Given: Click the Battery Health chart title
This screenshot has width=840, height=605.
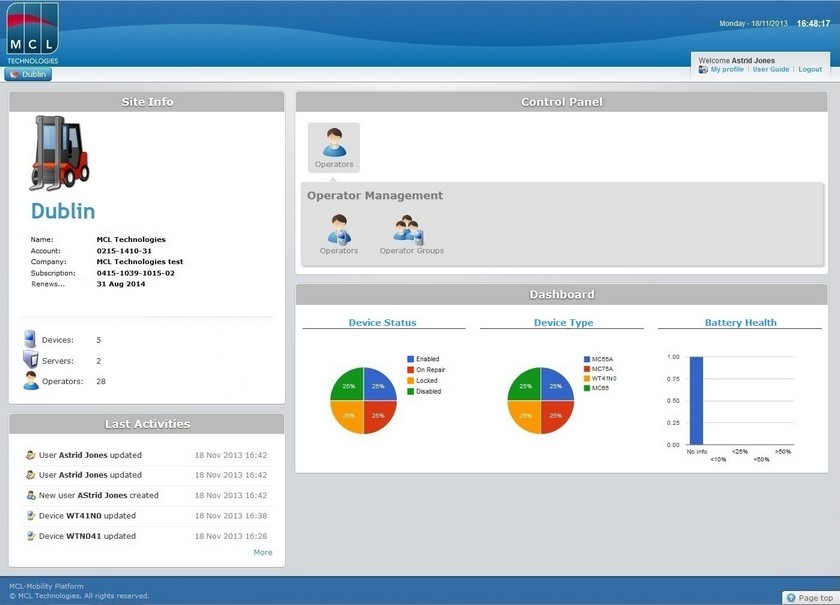Looking at the screenshot, I should [x=740, y=323].
